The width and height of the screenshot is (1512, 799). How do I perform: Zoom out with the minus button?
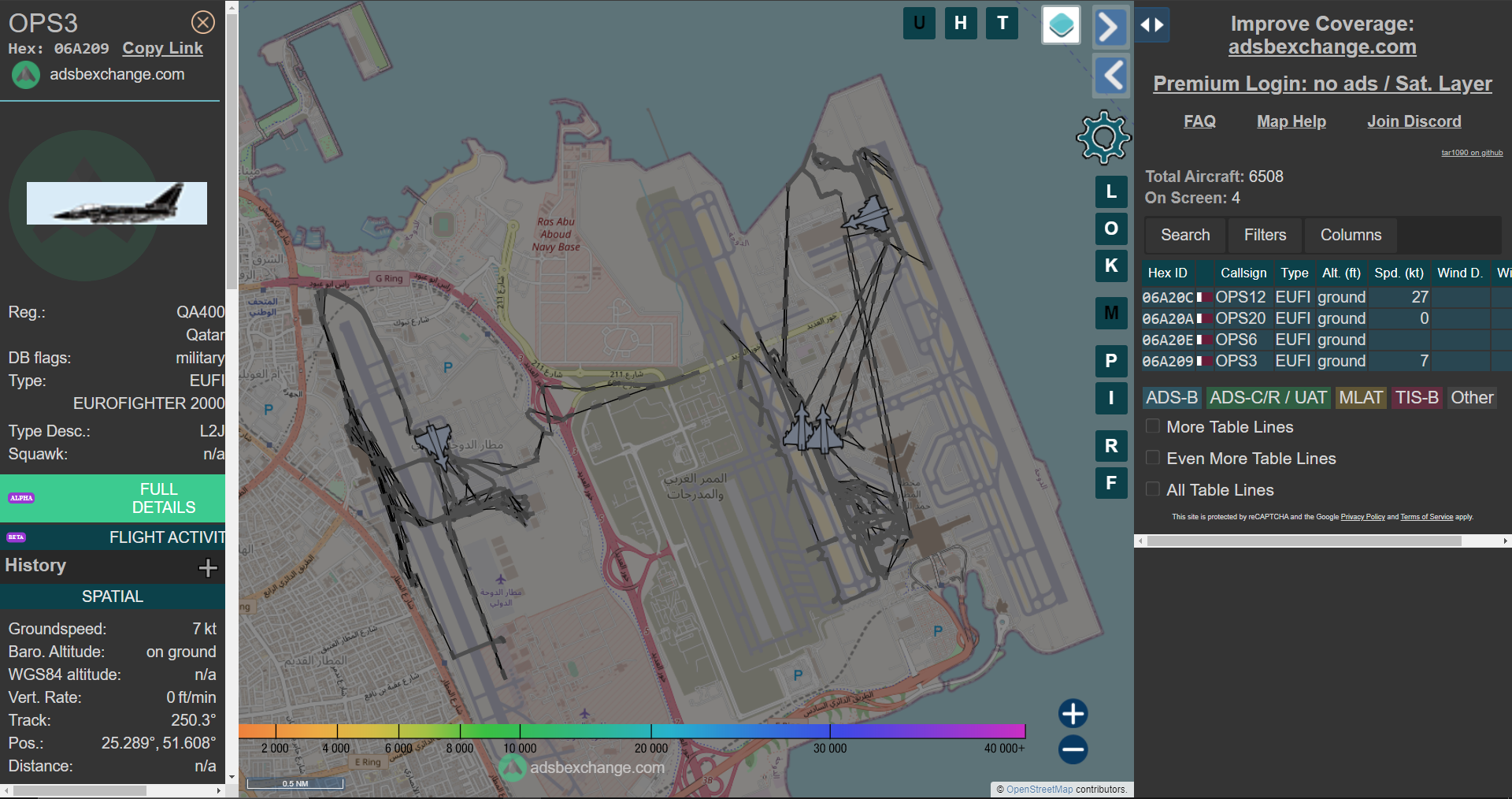tap(1073, 749)
